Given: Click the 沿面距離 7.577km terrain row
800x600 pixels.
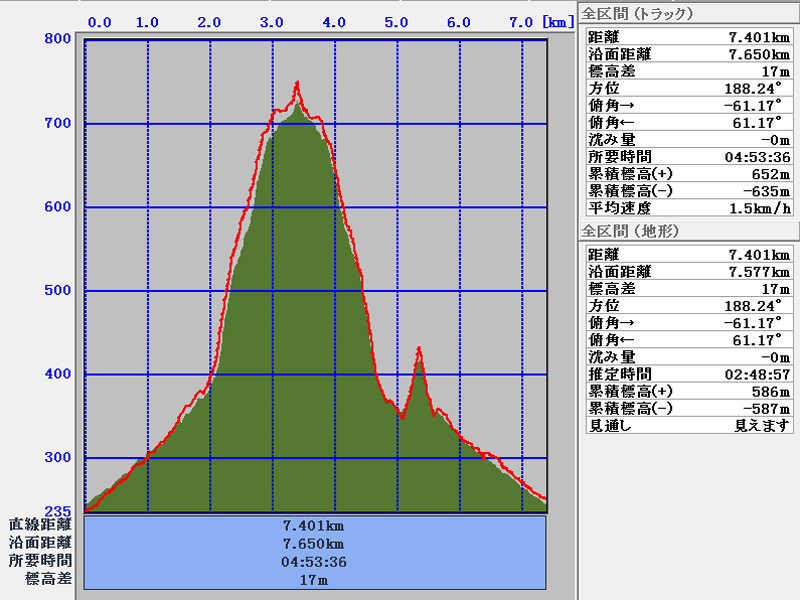Looking at the screenshot, I should click(689, 271).
